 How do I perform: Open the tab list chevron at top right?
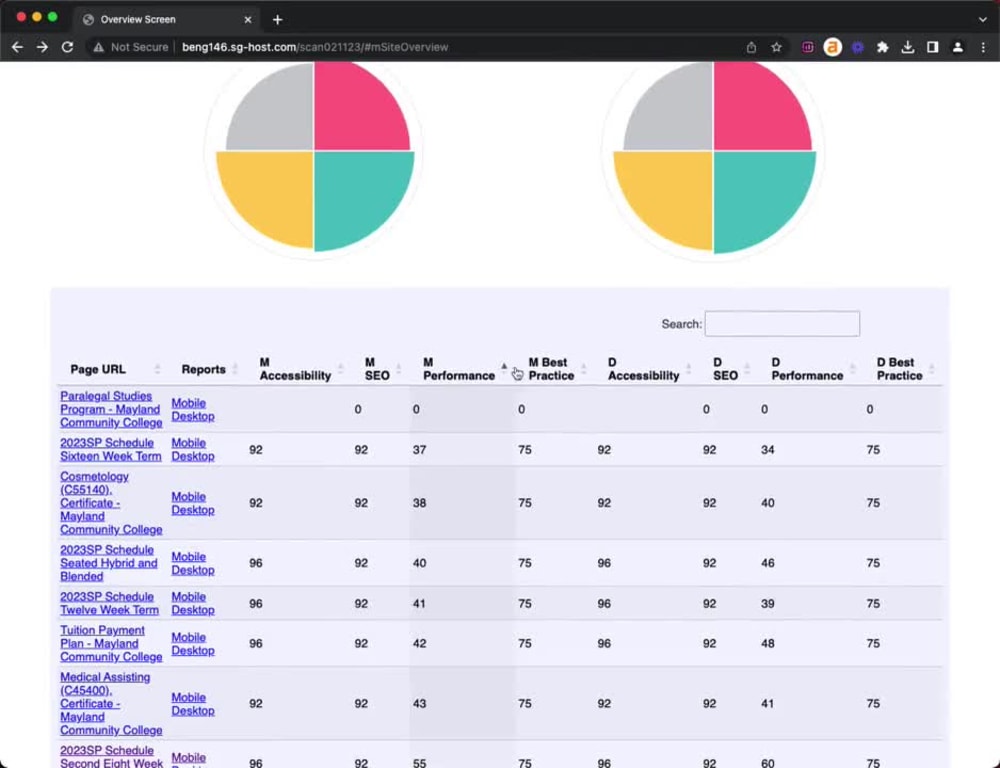point(981,19)
